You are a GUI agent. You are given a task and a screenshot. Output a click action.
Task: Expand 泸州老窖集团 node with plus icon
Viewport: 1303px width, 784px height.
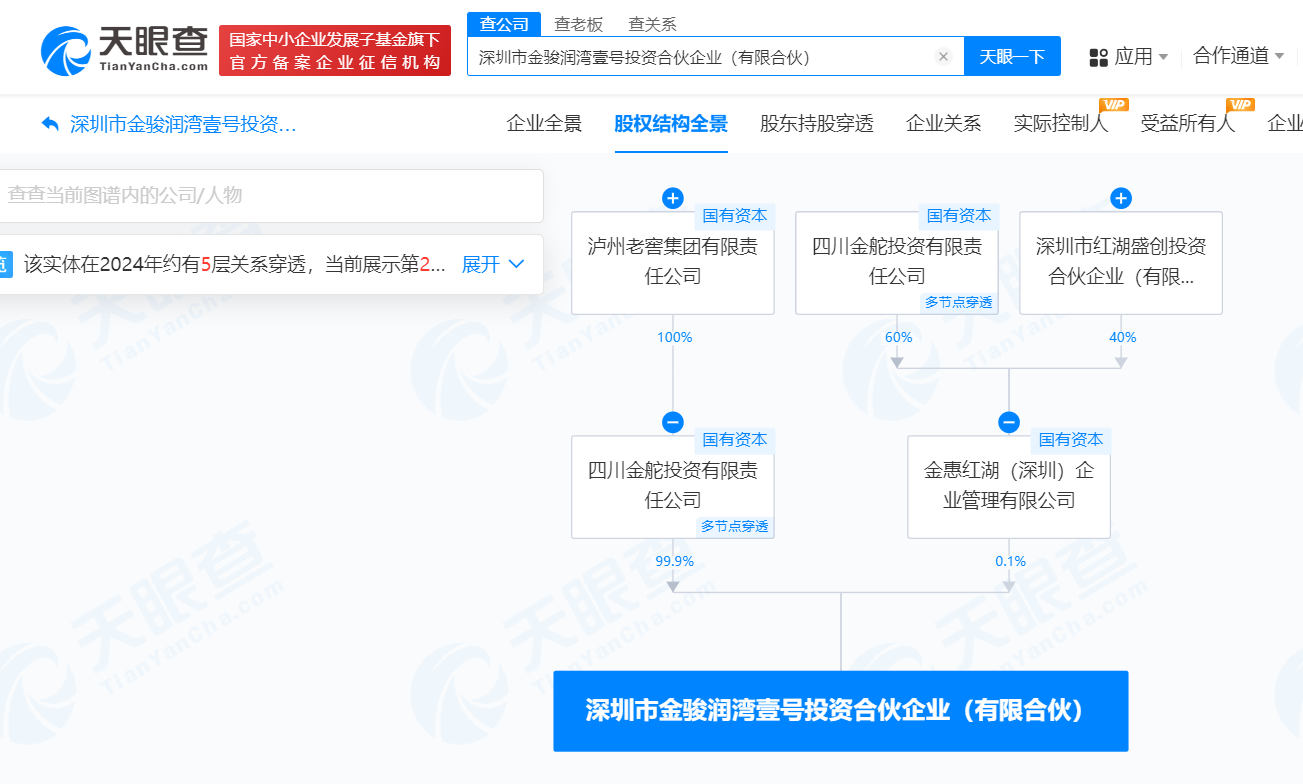(673, 198)
